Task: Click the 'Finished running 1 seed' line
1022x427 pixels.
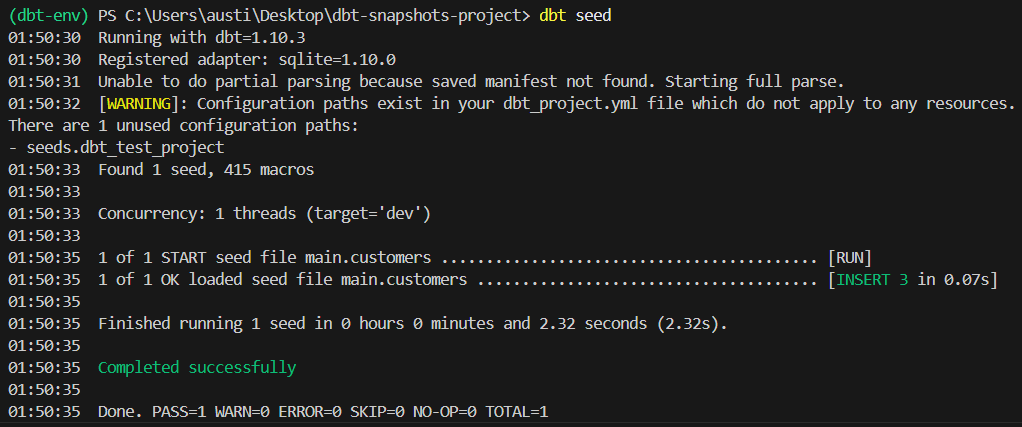Action: point(412,323)
